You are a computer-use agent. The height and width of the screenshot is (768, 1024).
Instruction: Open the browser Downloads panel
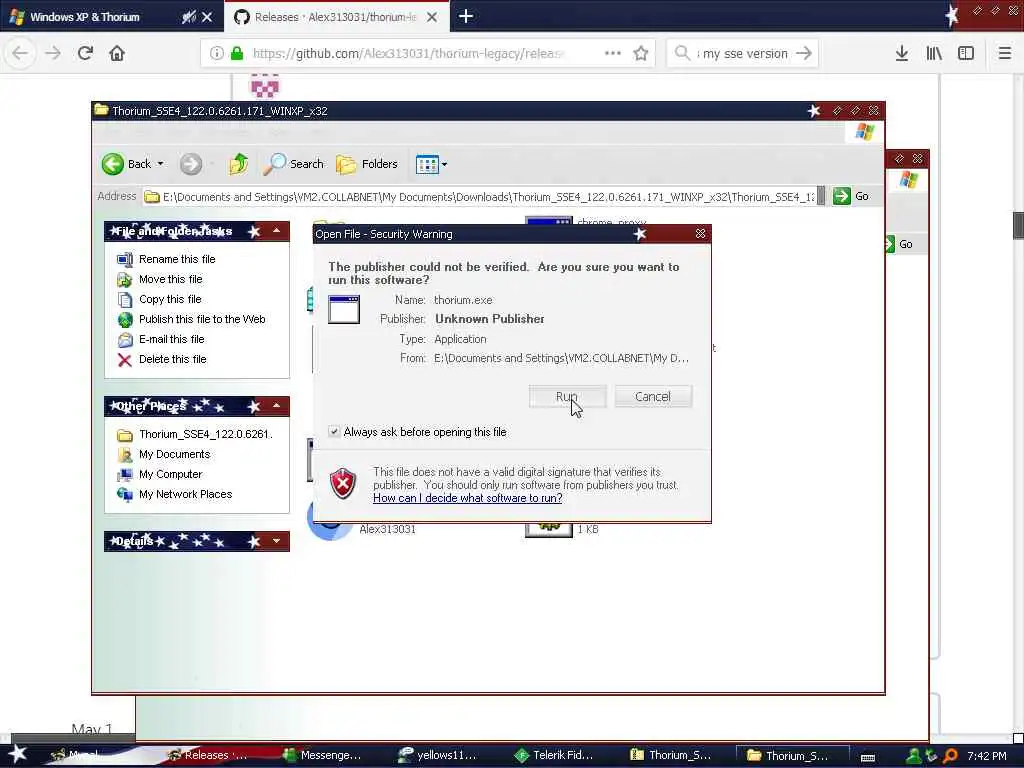[x=902, y=53]
